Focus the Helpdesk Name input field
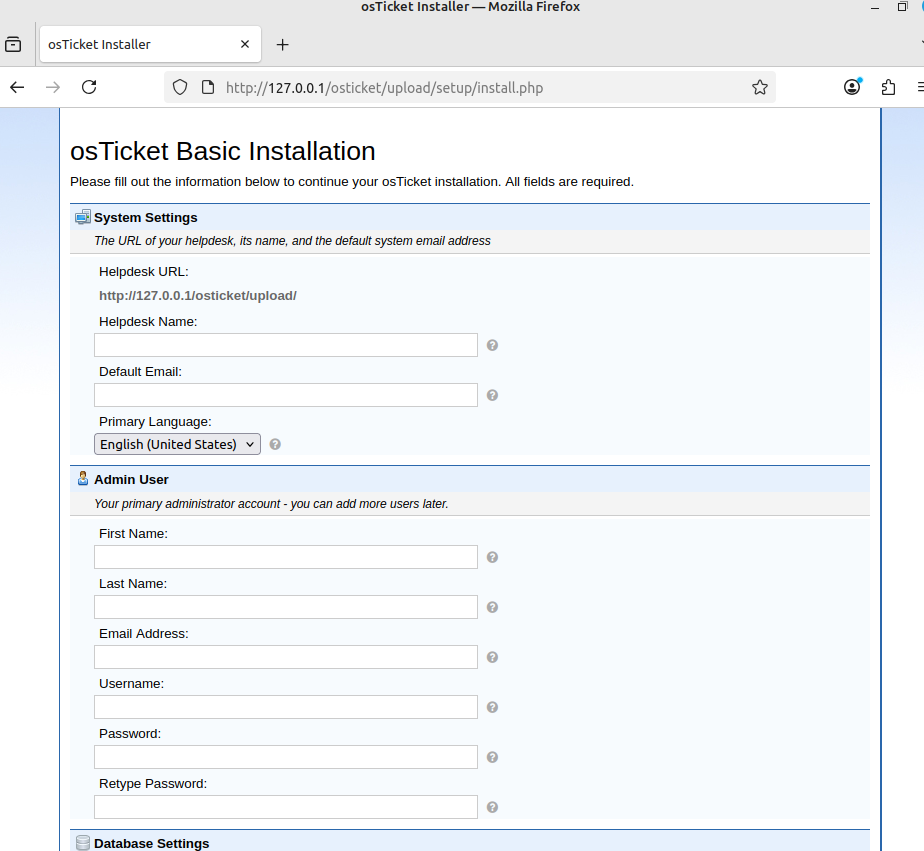 tap(286, 345)
